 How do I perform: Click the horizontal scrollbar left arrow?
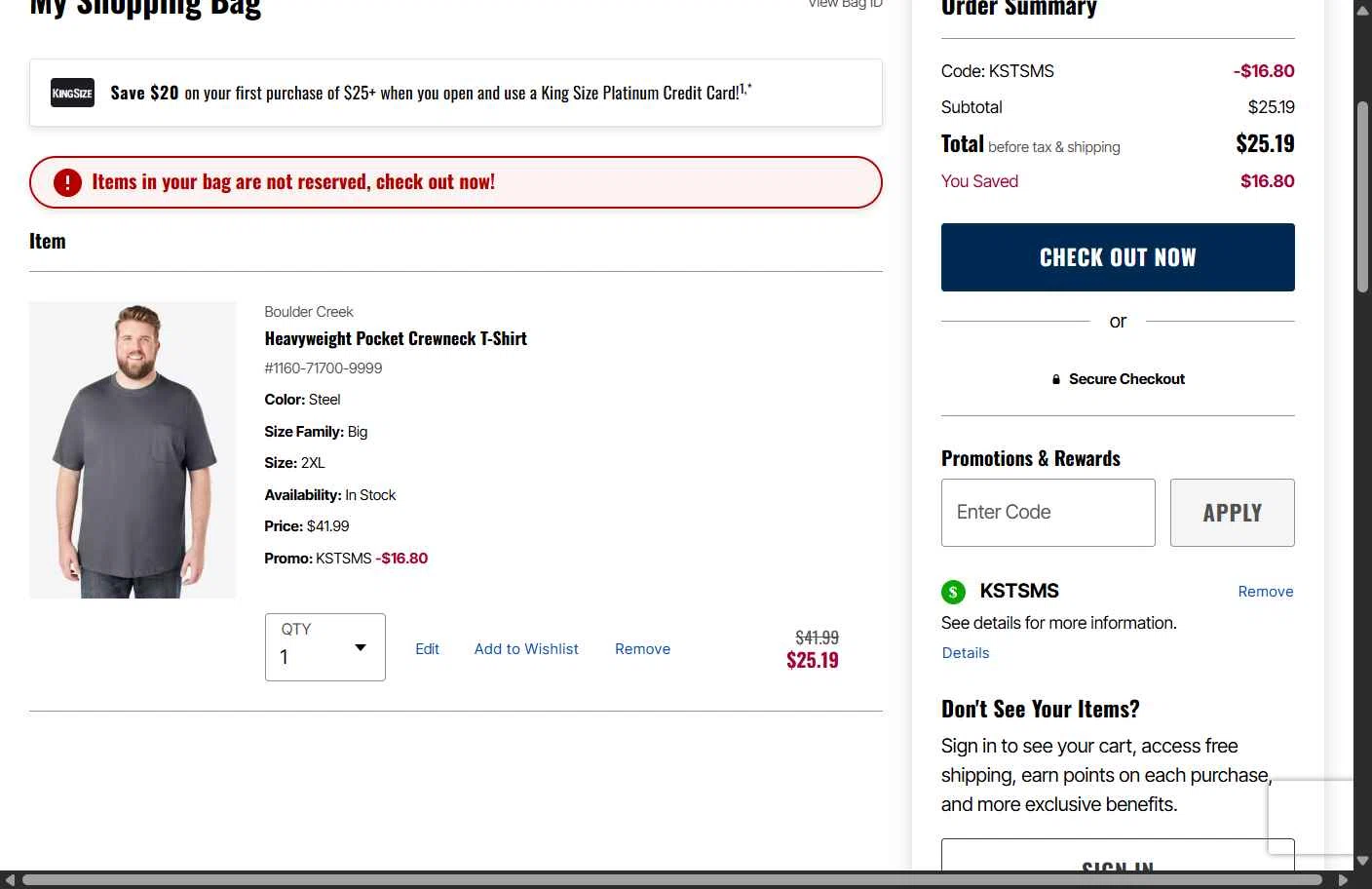pos(10,879)
